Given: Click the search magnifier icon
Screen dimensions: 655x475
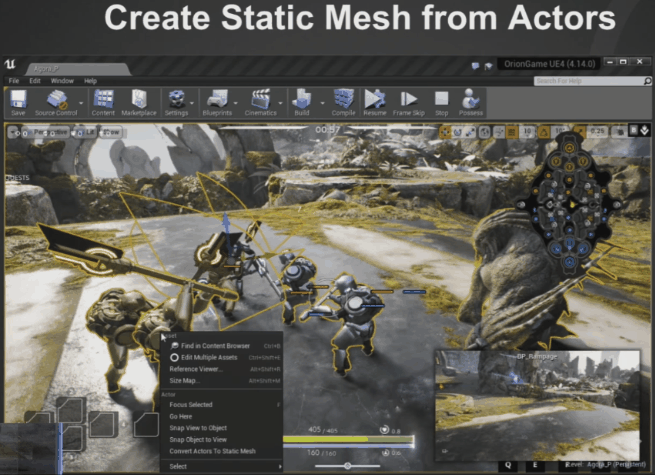Looking at the screenshot, I should click(647, 81).
